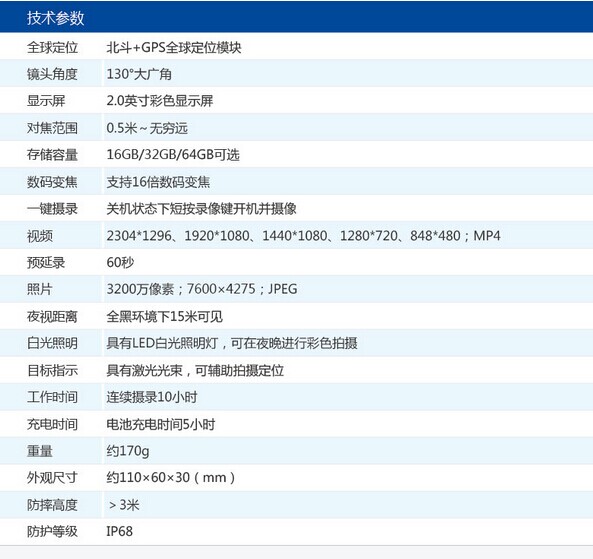Select the 16GB/32GB/64GB可选 storage value
The image size is (593, 559).
173,155
